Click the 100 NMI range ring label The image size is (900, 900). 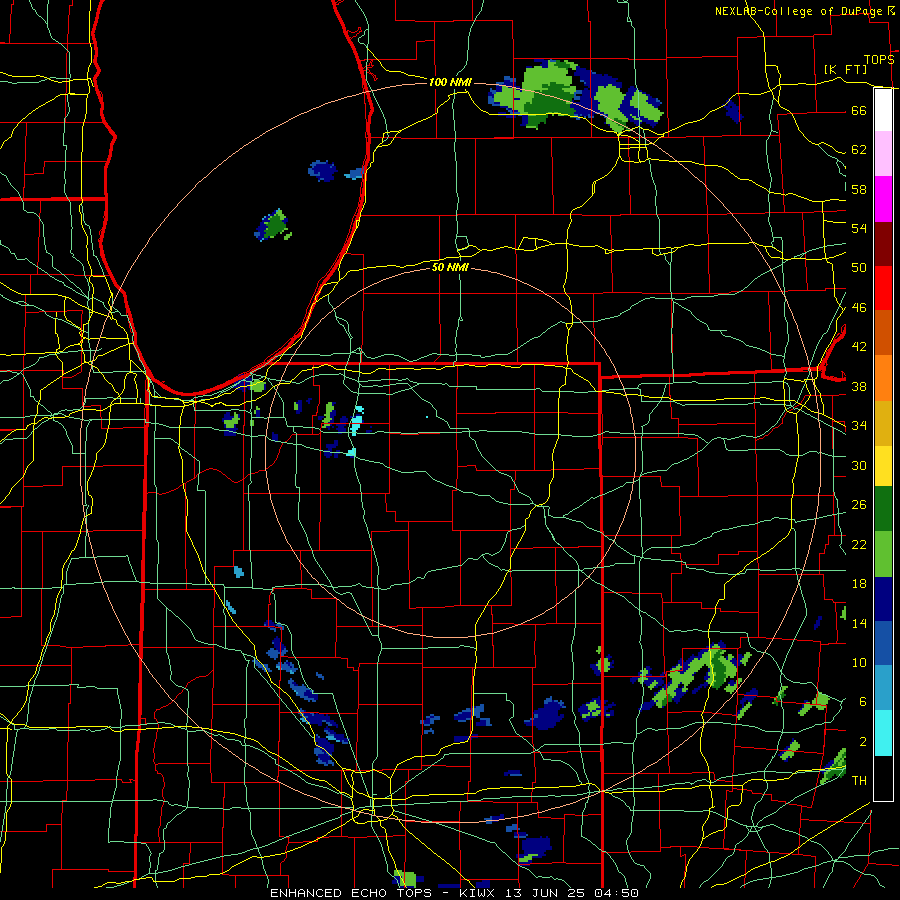point(450,82)
